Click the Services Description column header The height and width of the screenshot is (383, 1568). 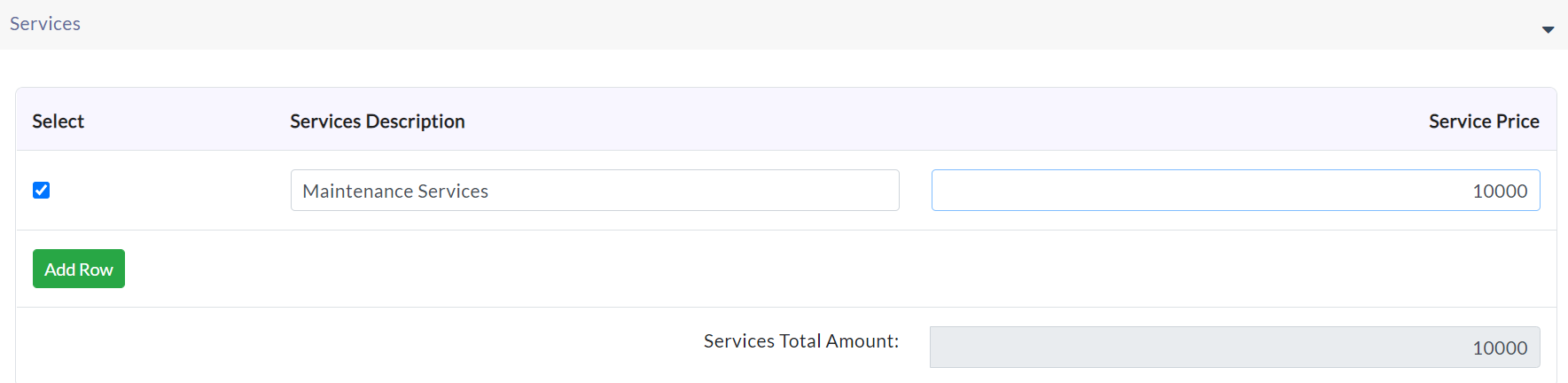pyautogui.click(x=378, y=121)
